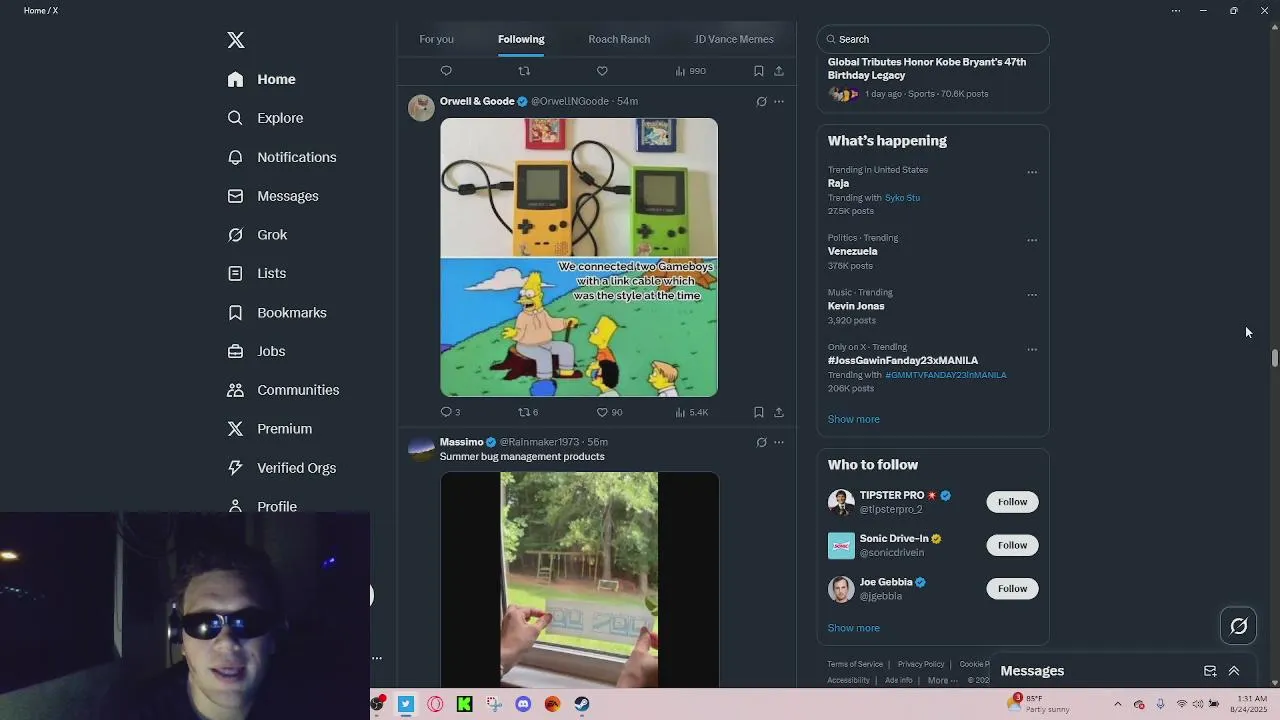Open the Syko Stu trending link
The image size is (1280, 720).
coord(902,198)
